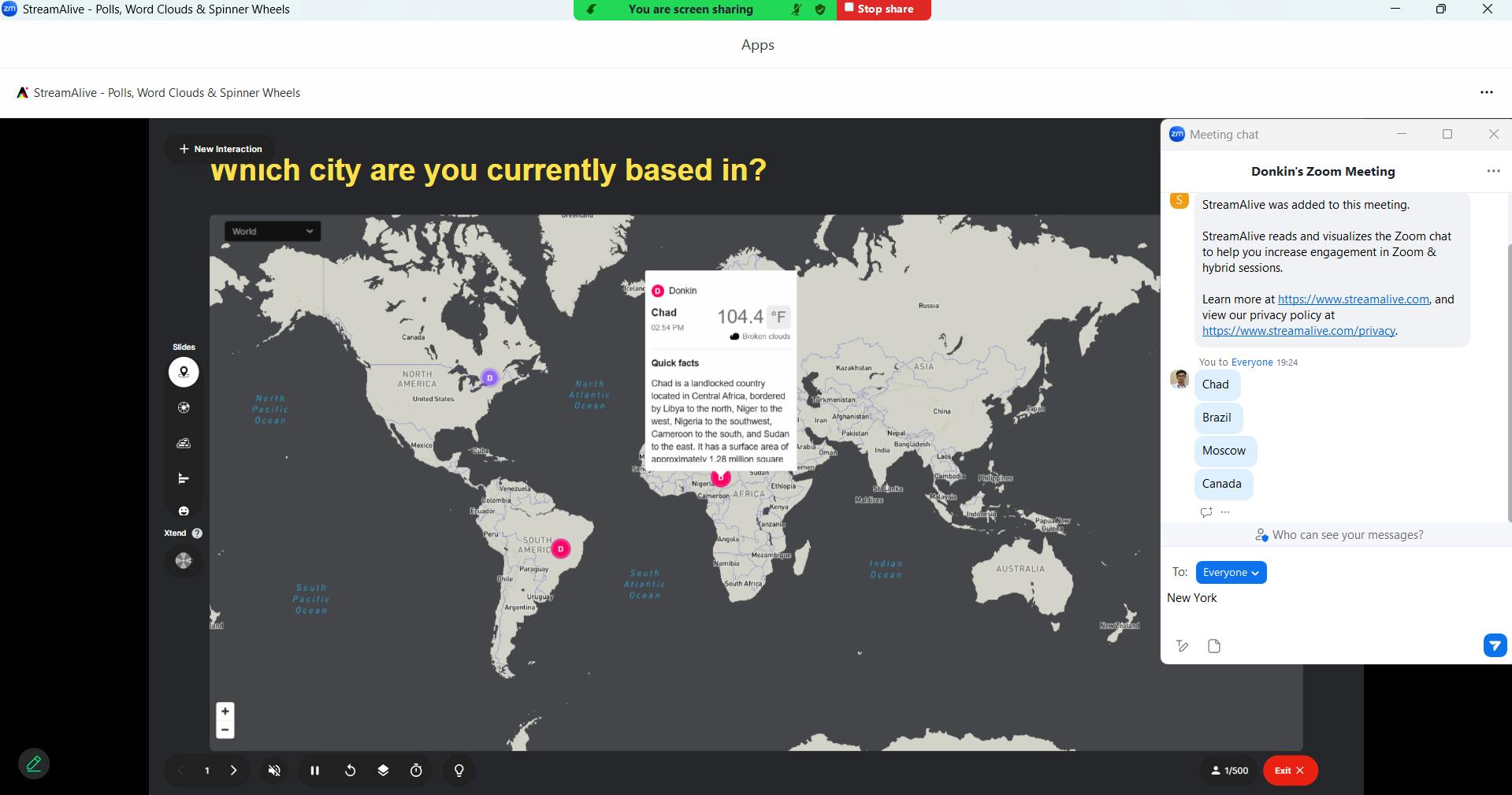This screenshot has height=795, width=1512.
Task: Click the pink D pin on Brazil
Action: click(x=561, y=548)
